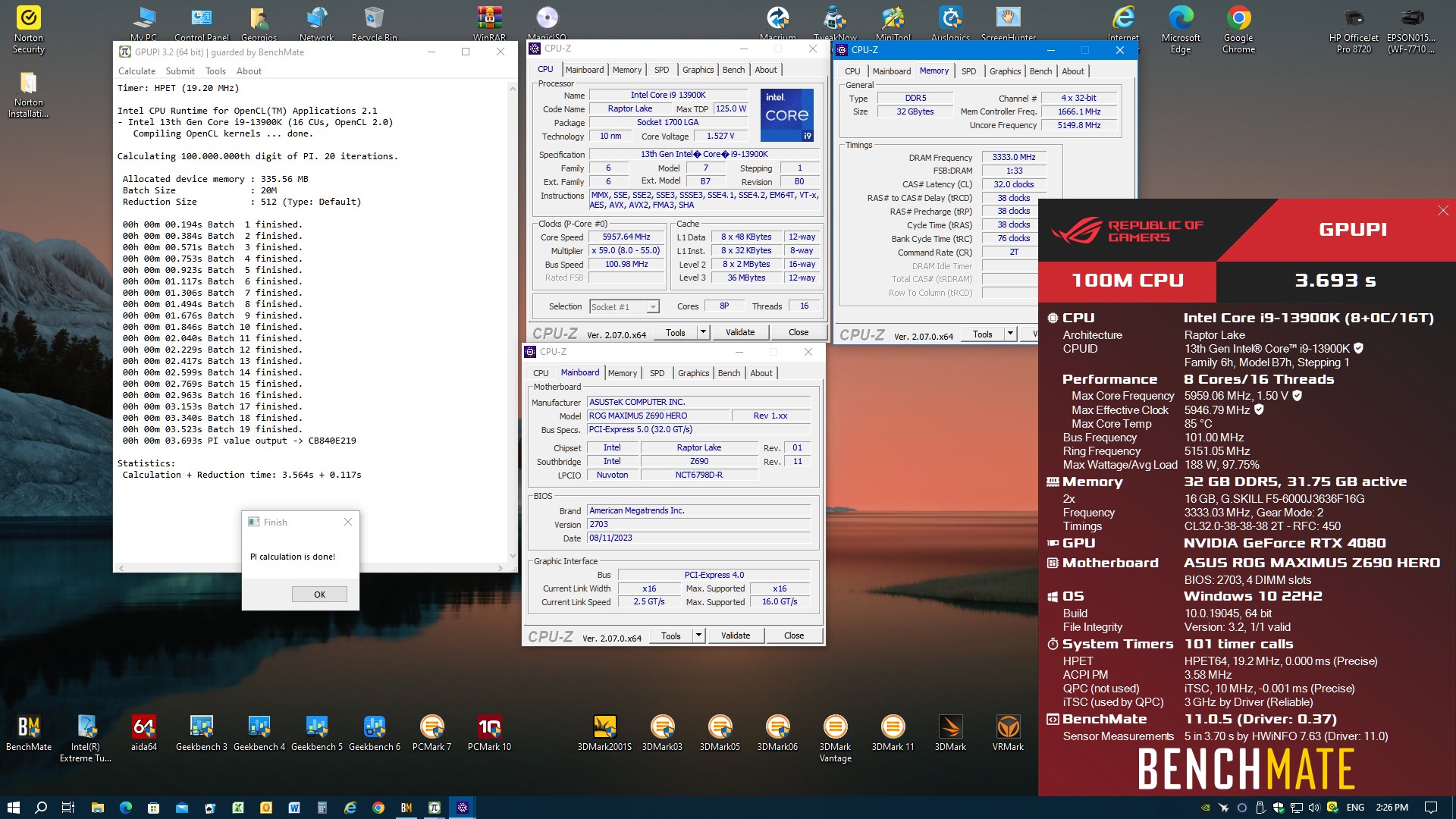Image resolution: width=1456 pixels, height=819 pixels.
Task: Click the system clock 2:26 PM
Action: tap(1392, 808)
